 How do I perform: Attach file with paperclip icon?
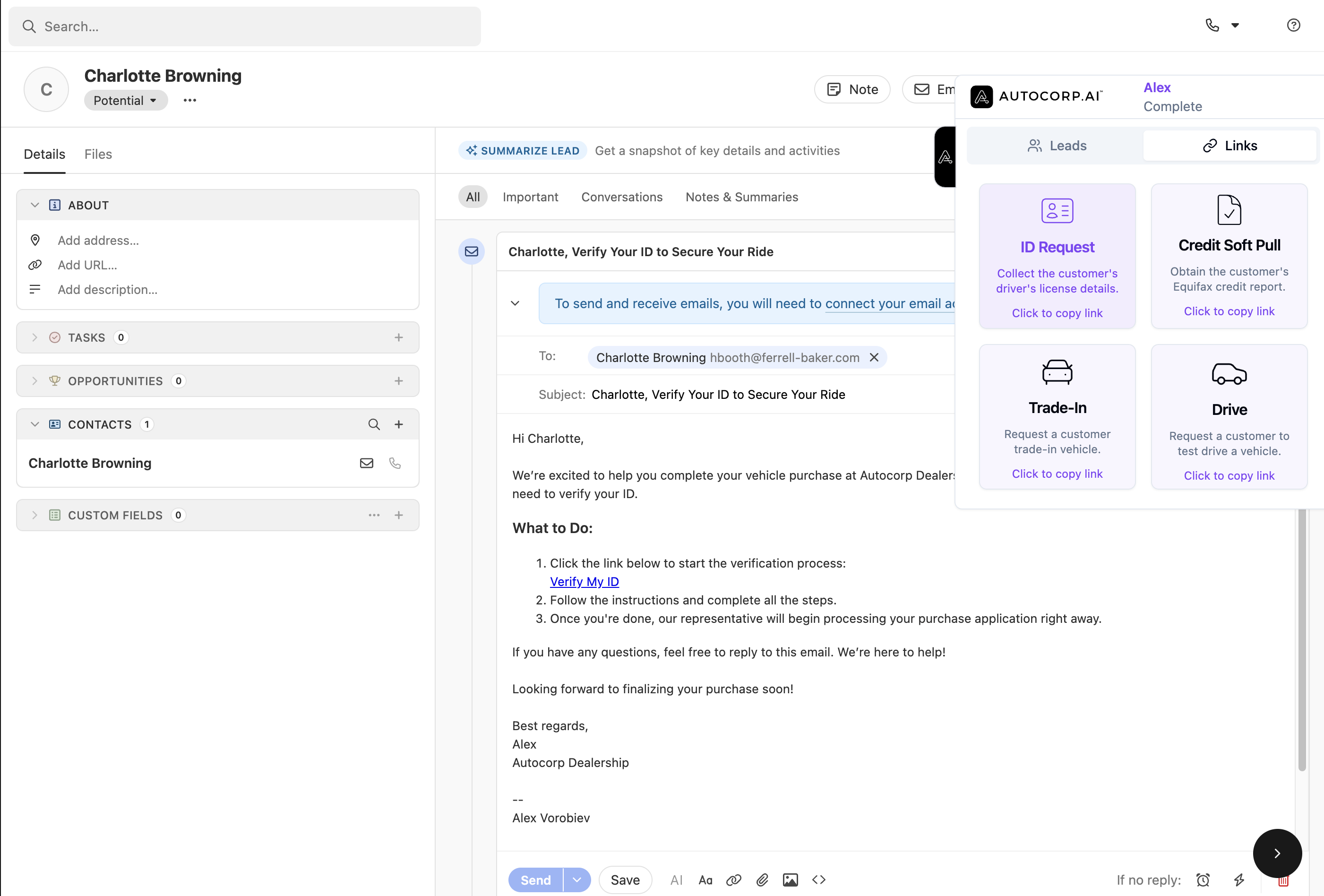762,880
